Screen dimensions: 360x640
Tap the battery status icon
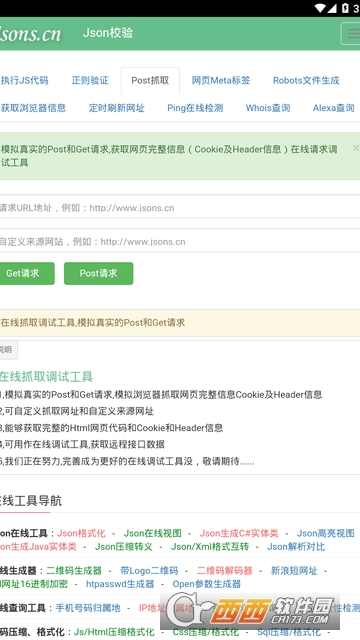pos(345,8)
